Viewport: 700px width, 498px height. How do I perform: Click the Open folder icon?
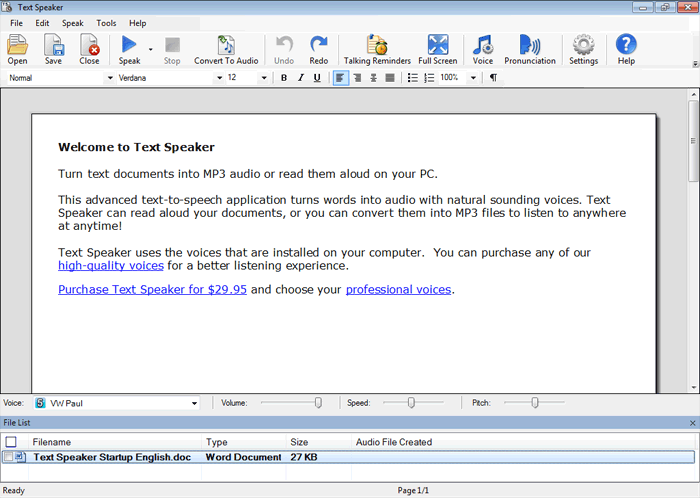click(17, 48)
